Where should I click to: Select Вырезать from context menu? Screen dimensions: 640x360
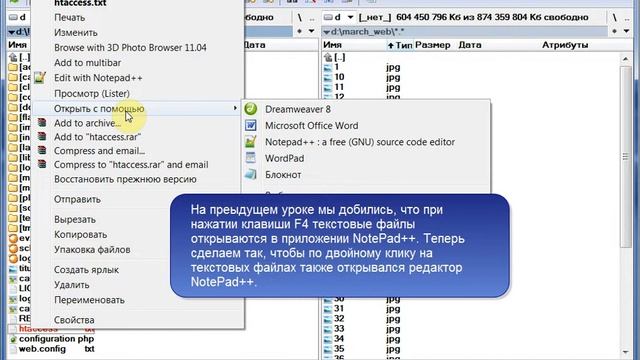[x=75, y=220]
